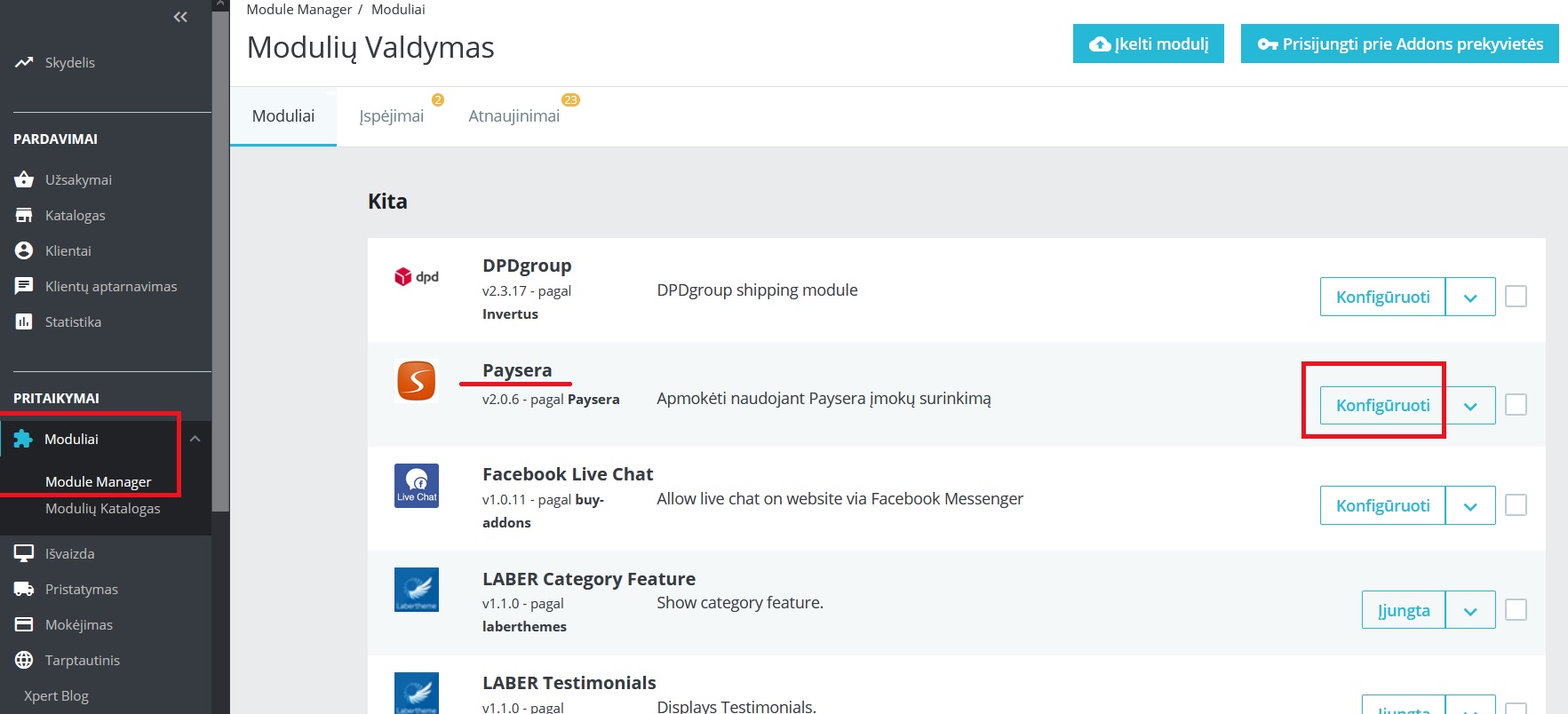This screenshot has height=714, width=1568.
Task: Collapse the Moduliai submenu chevron
Action: click(x=195, y=439)
